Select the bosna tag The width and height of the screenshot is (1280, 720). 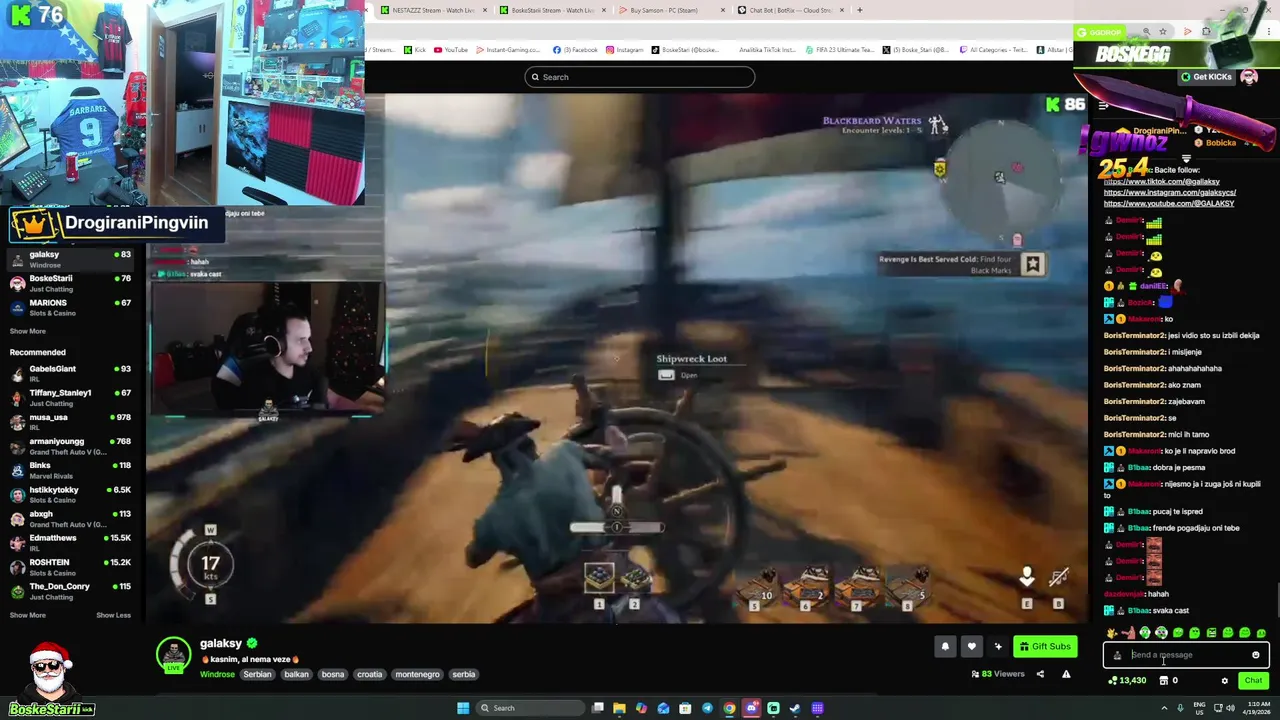click(333, 674)
